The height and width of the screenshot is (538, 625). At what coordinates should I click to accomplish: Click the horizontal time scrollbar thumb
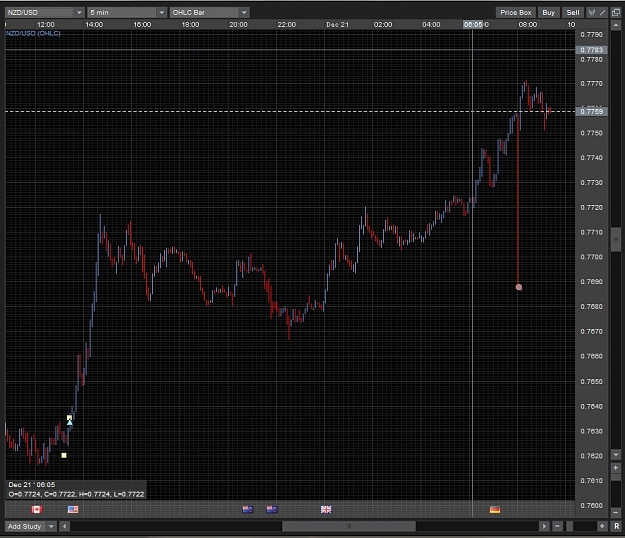(x=349, y=526)
